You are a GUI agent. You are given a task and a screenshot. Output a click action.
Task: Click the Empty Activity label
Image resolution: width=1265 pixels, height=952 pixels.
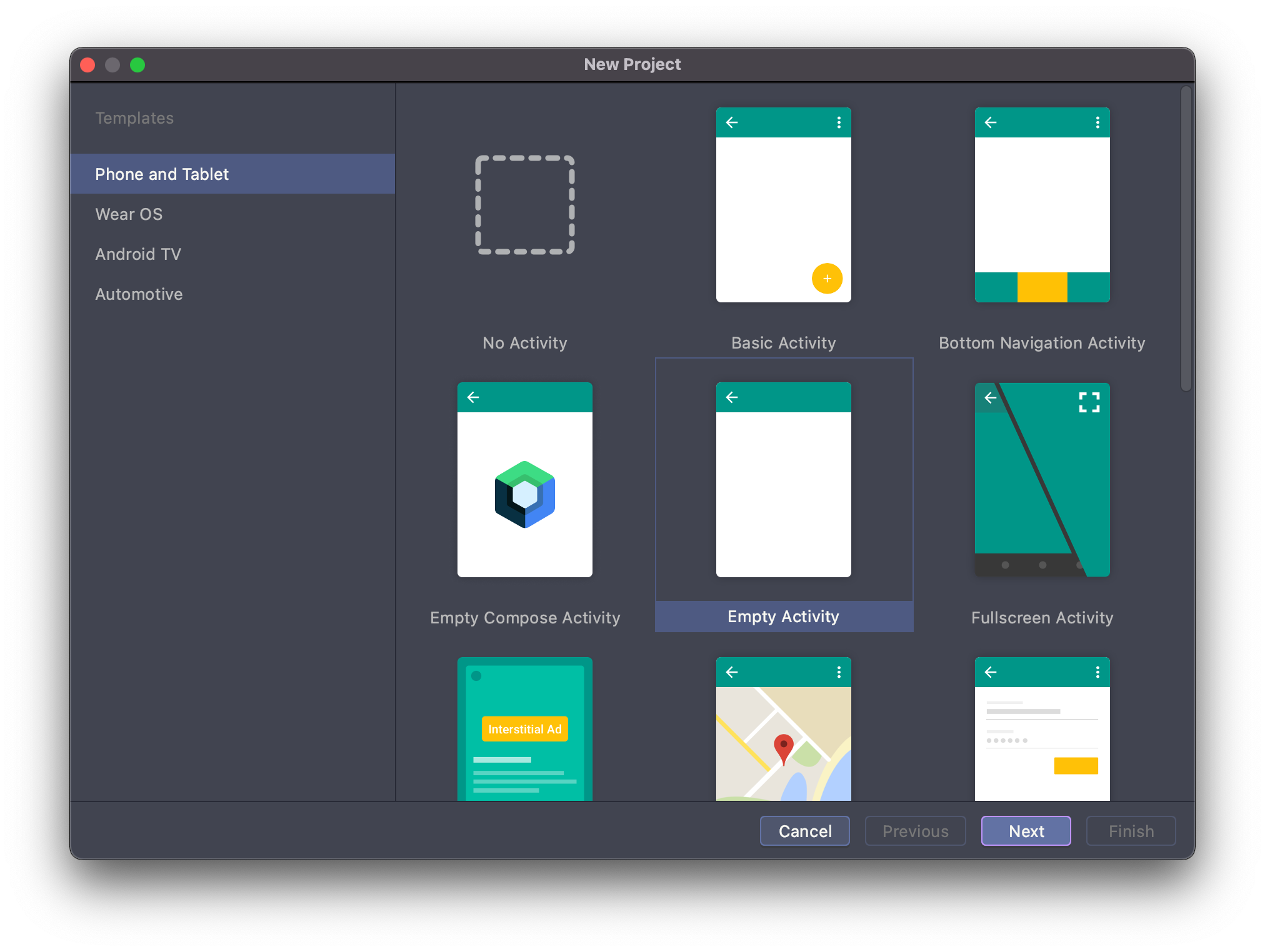783,617
